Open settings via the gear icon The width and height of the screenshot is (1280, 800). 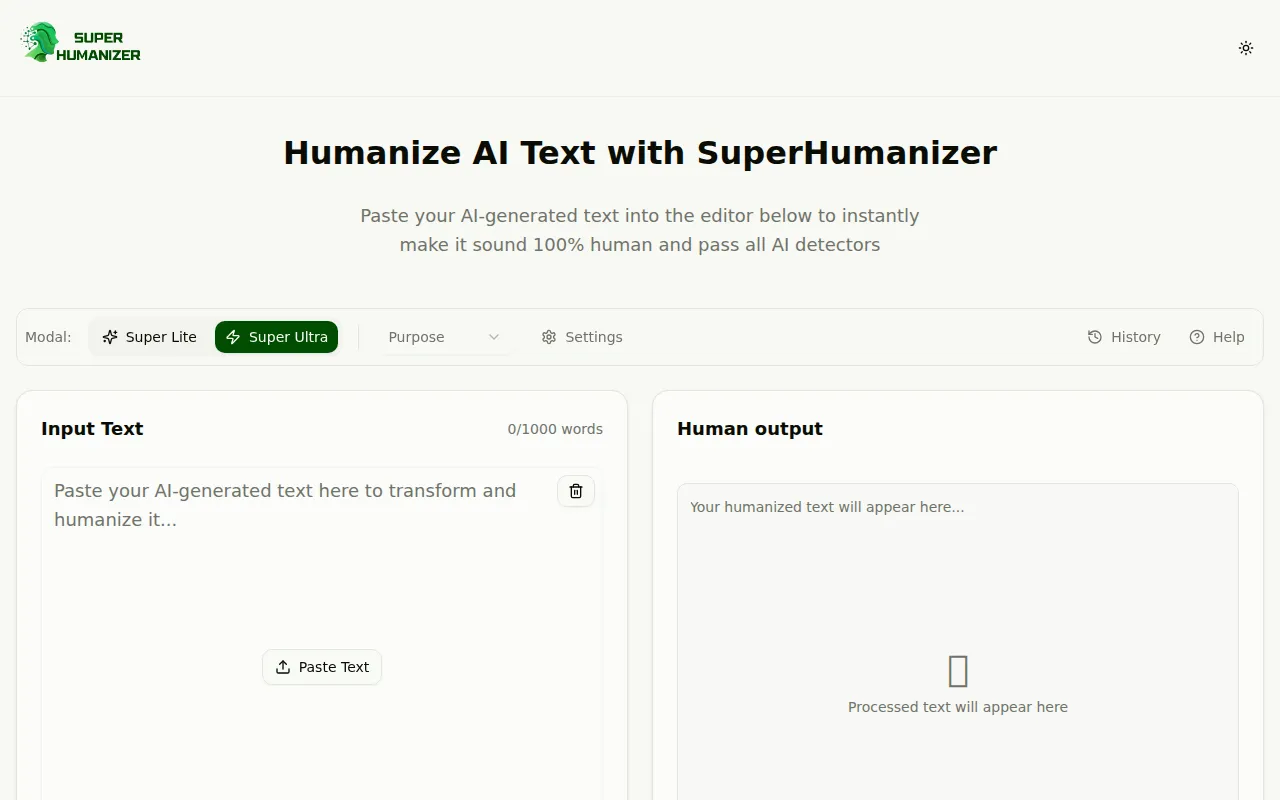tap(548, 337)
